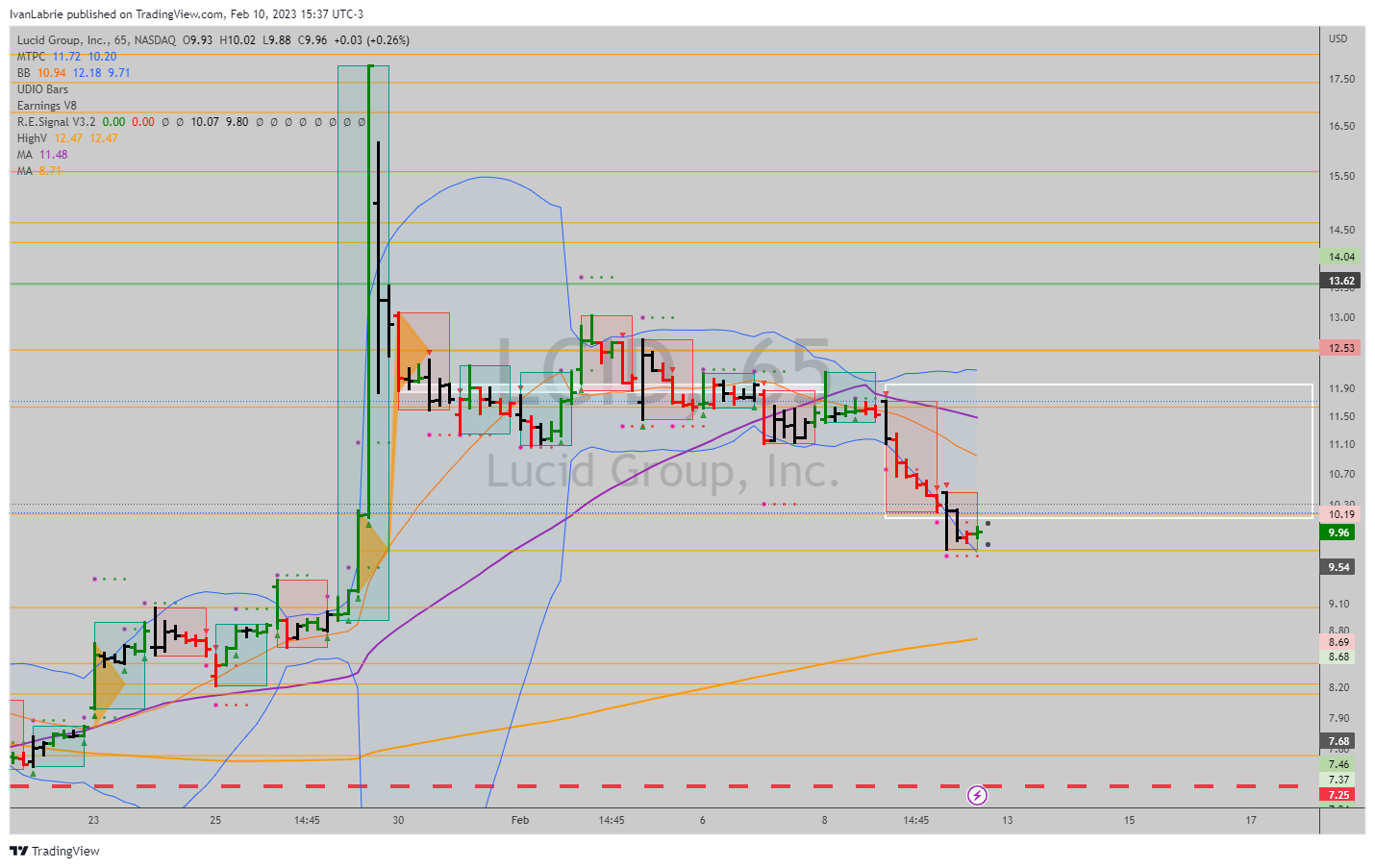Click the 10.70 price scale value
Screen dimensions: 1375x868
click(1341, 474)
